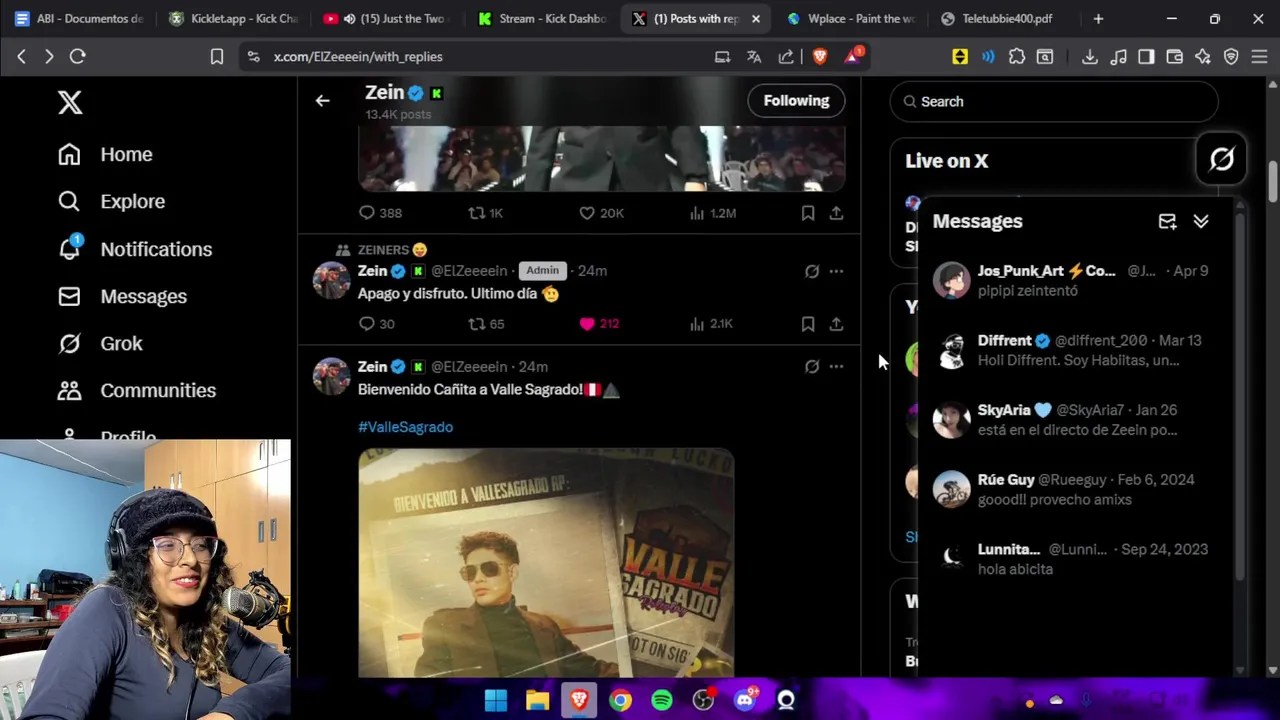This screenshot has width=1280, height=720.
Task: Reply to the post with 388 replies
Action: pos(380,213)
